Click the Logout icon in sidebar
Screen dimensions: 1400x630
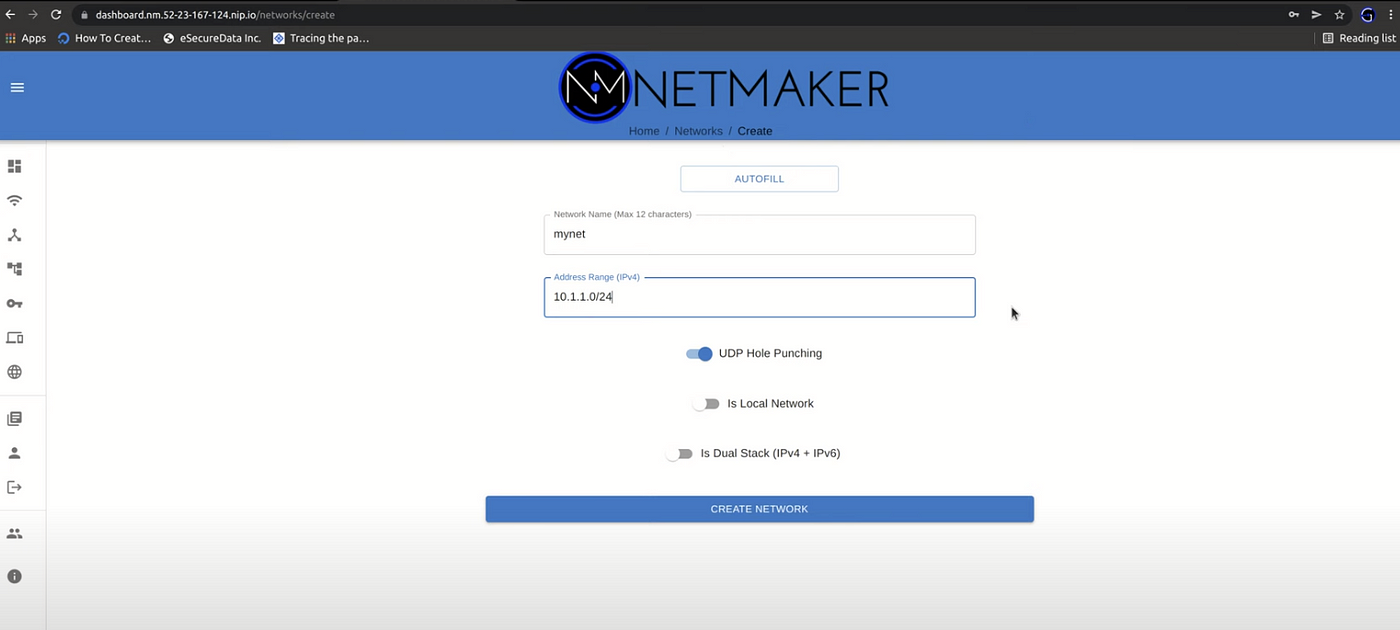pos(14,487)
